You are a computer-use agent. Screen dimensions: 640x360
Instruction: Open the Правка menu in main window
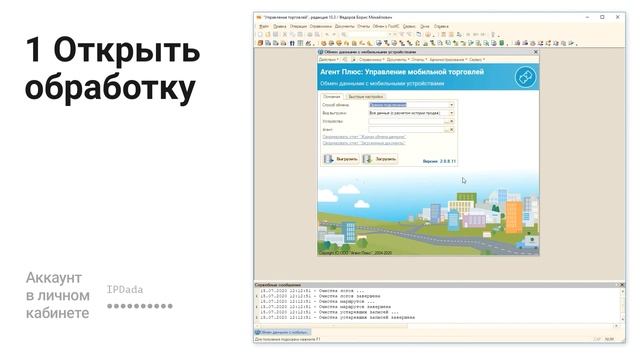280,26
